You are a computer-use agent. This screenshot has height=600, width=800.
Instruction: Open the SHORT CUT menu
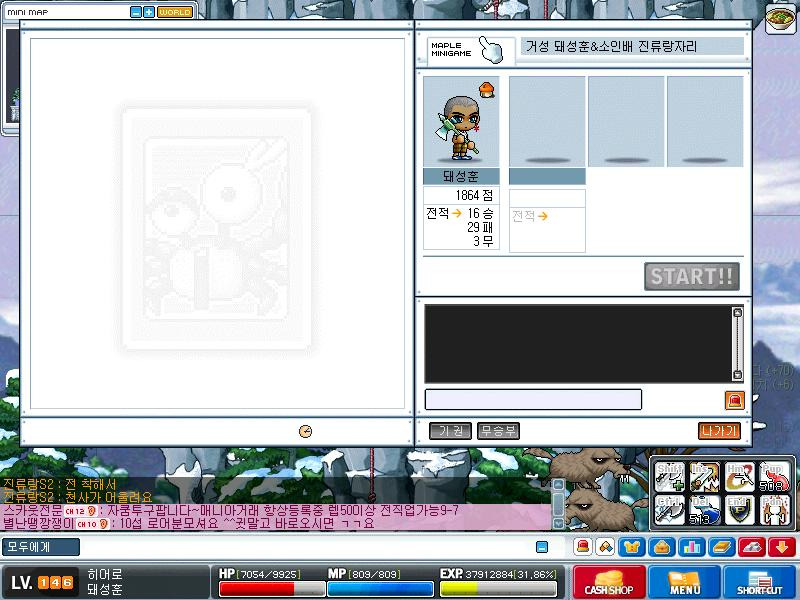[x=759, y=582]
